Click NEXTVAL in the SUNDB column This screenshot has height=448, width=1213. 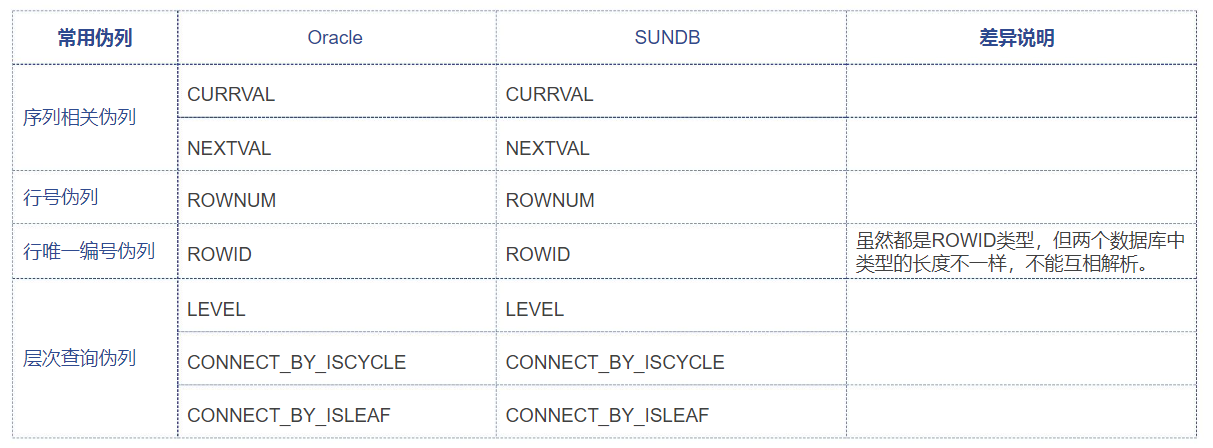pyautogui.click(x=547, y=148)
